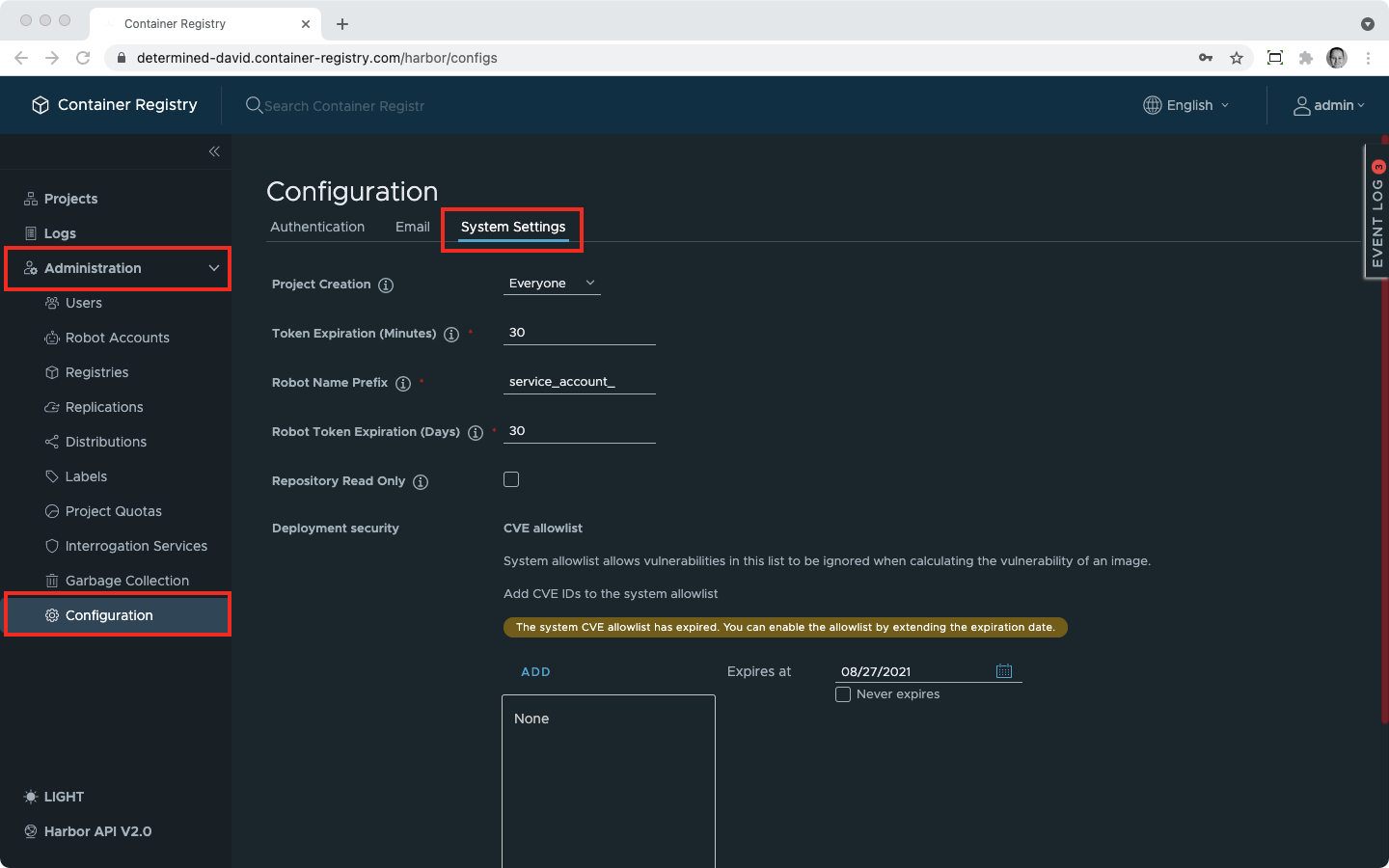Click the Harbor API icon
The height and width of the screenshot is (868, 1389).
[31, 831]
